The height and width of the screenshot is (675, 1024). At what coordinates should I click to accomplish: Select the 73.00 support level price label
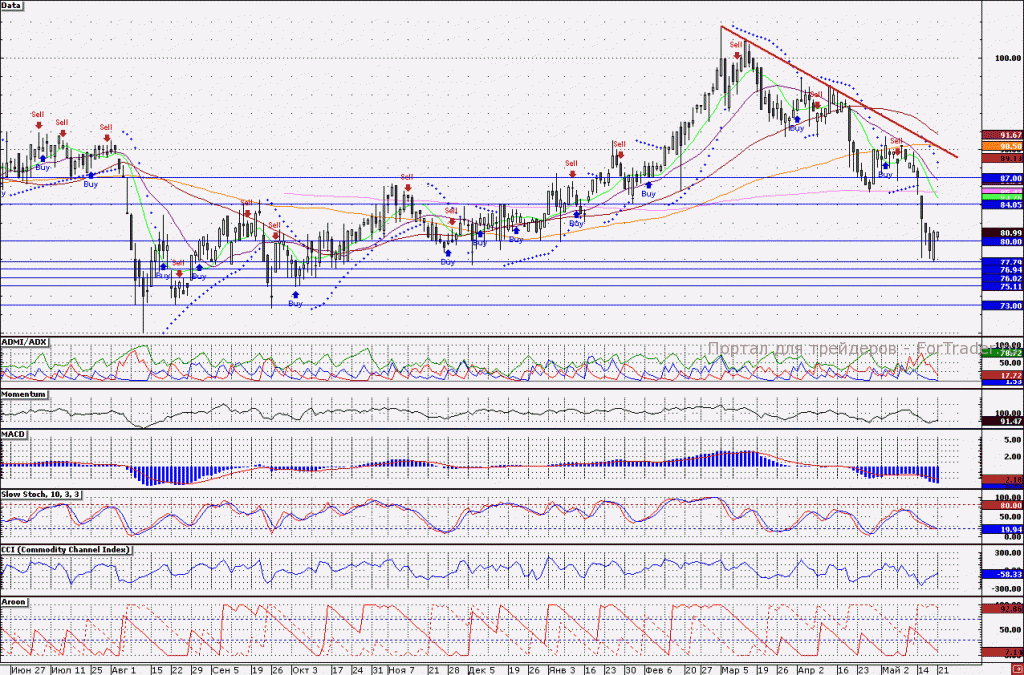(1002, 306)
